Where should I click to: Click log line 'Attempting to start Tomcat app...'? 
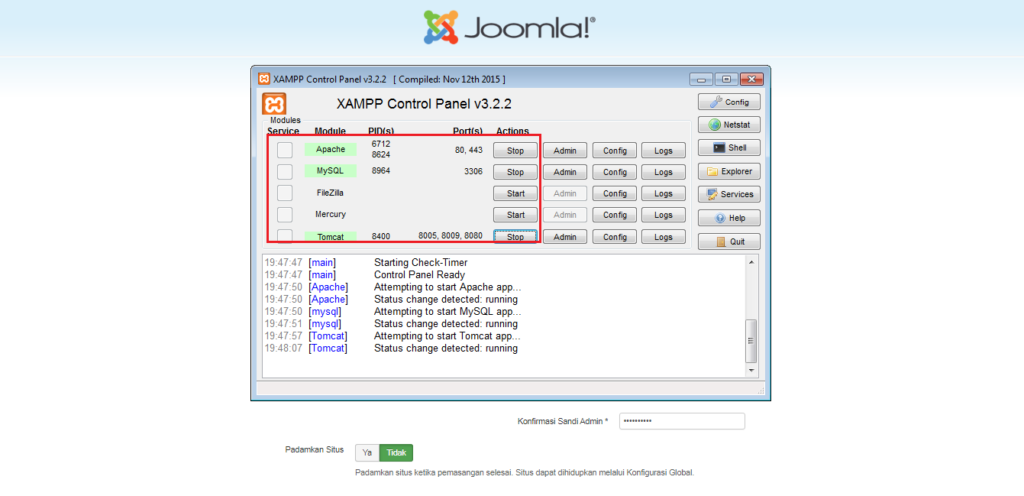click(x=447, y=336)
